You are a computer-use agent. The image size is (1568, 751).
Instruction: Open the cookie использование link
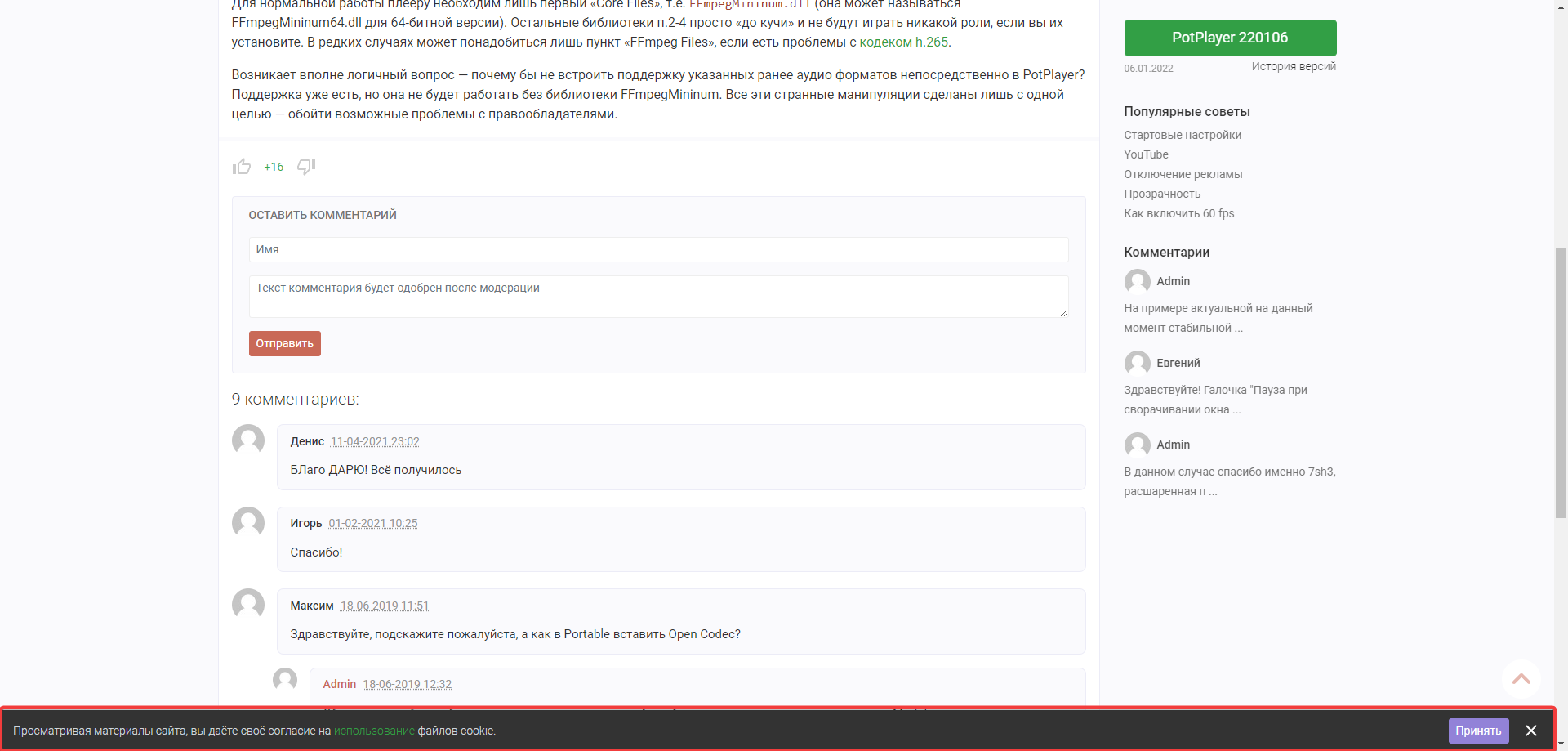[374, 731]
